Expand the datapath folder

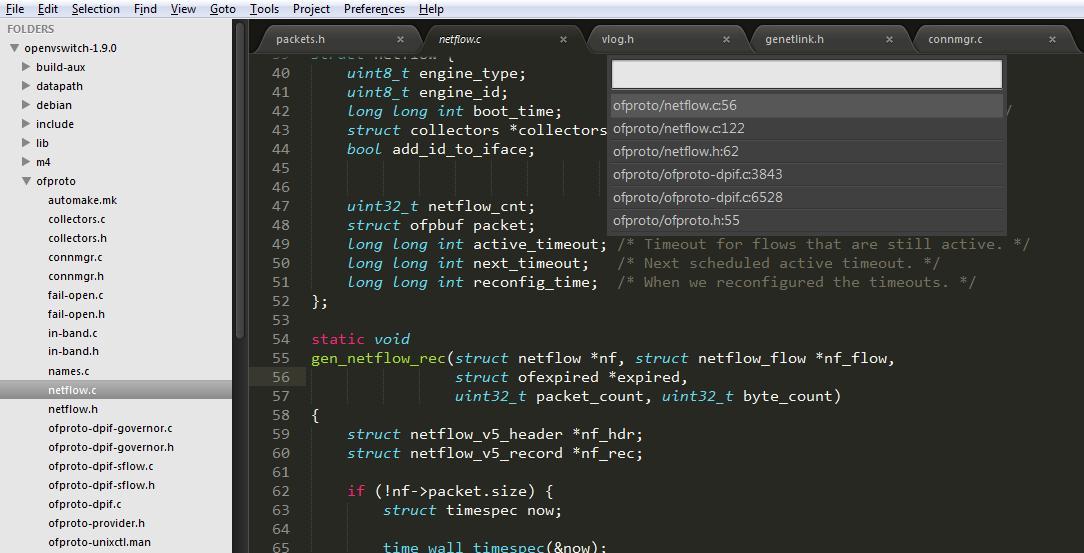point(27,86)
